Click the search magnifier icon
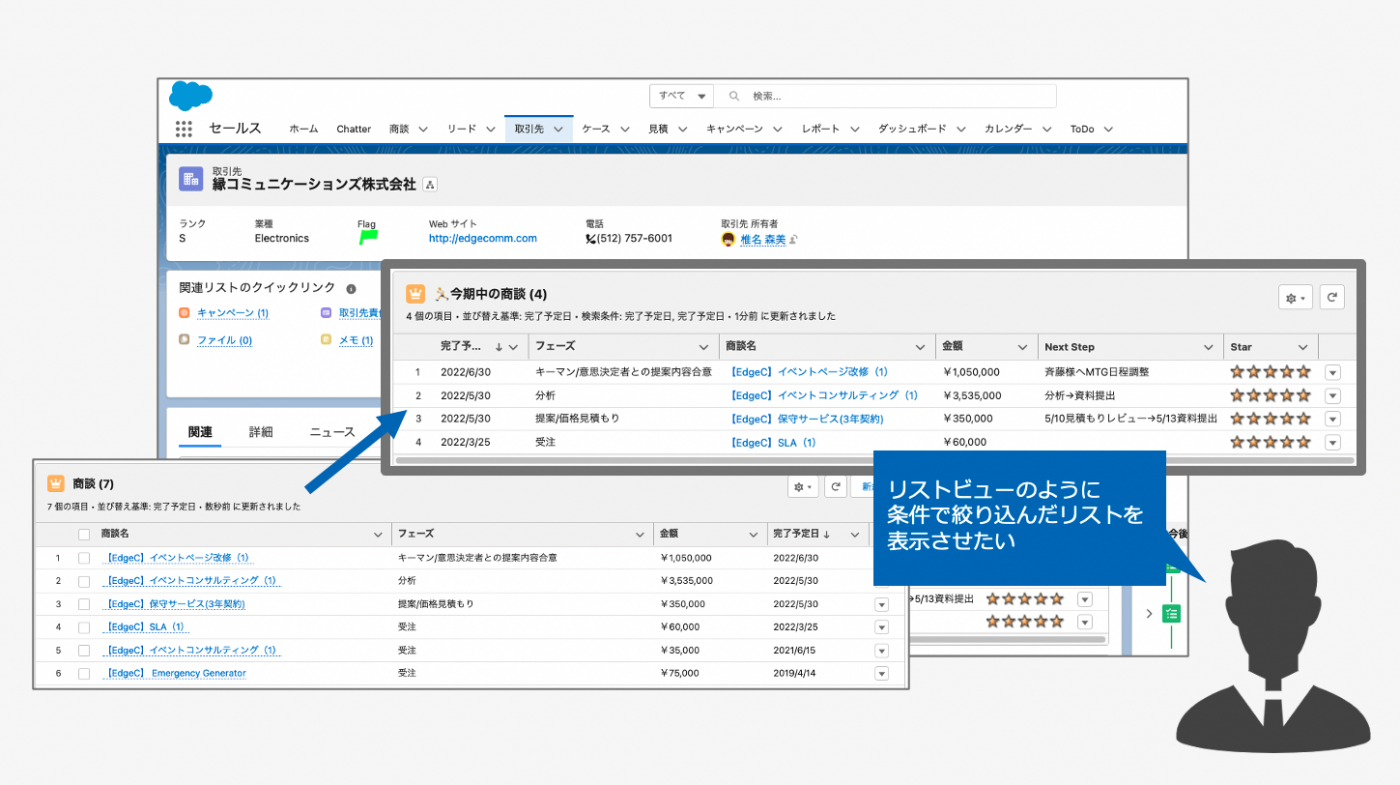 tap(734, 96)
